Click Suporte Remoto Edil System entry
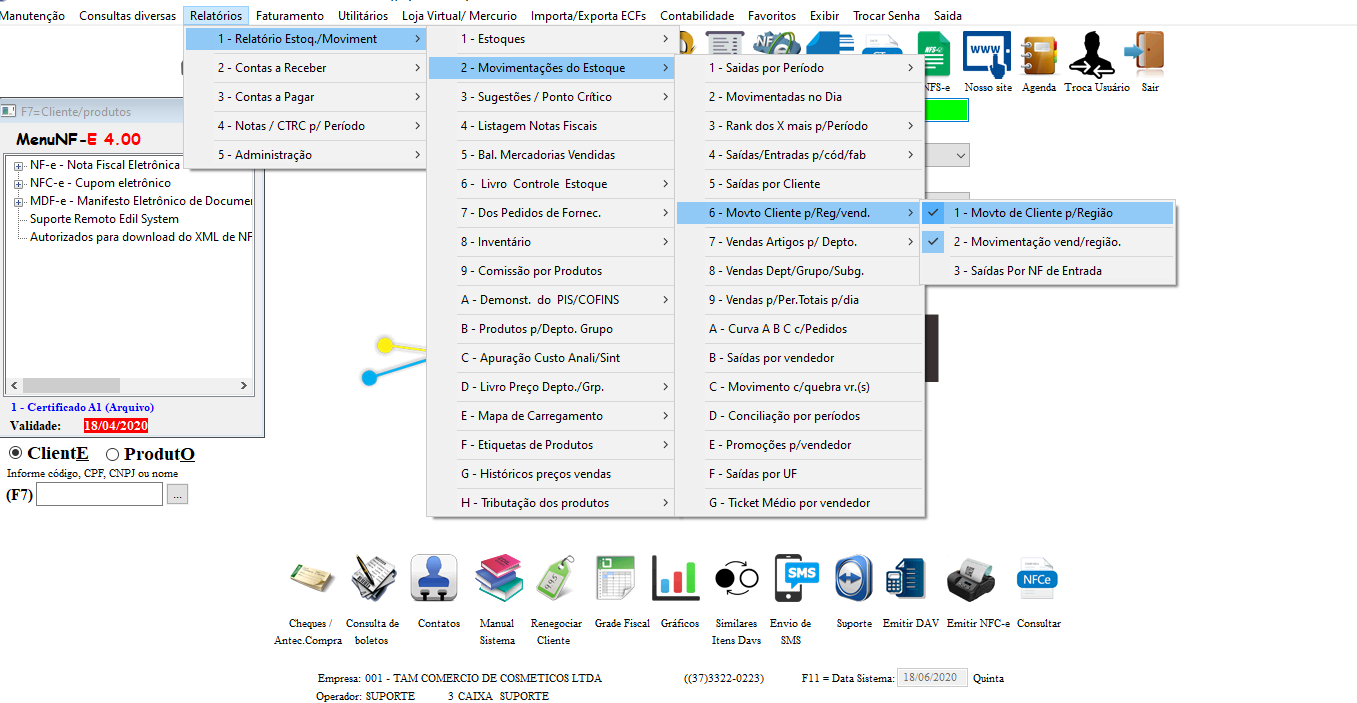This screenshot has height=703, width=1357. coord(104,219)
